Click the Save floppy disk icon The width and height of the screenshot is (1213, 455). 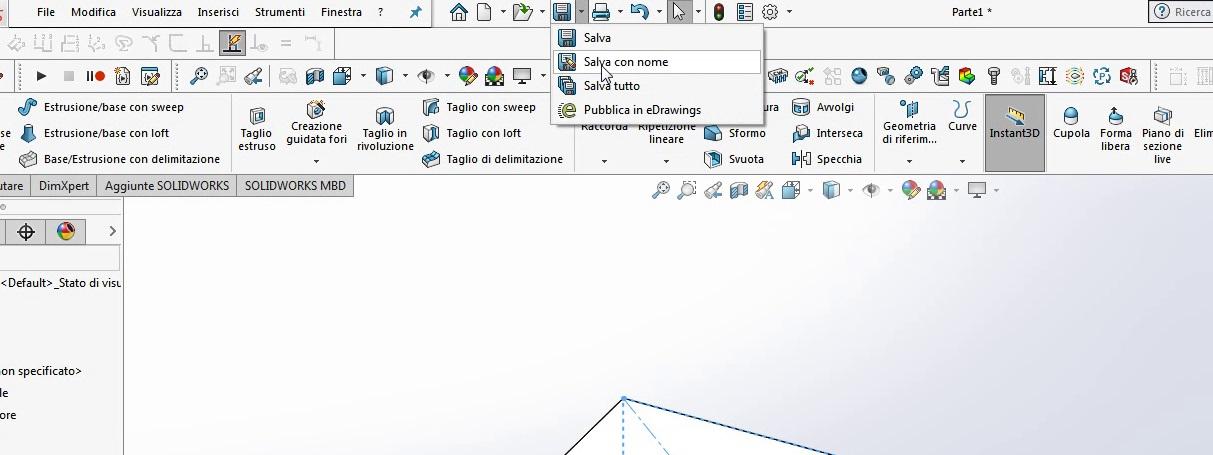(x=562, y=12)
